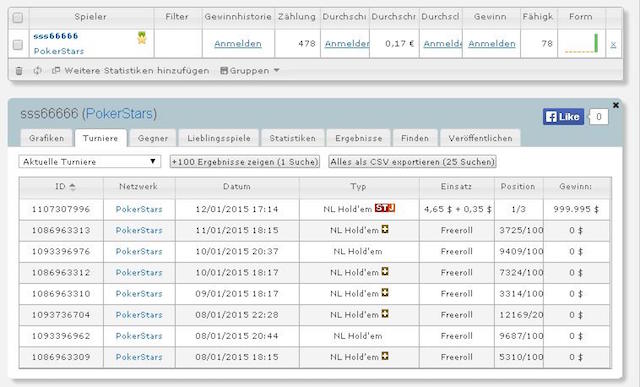The image size is (640, 387).
Task: Click the STJ badge in first row
Action: (385, 208)
